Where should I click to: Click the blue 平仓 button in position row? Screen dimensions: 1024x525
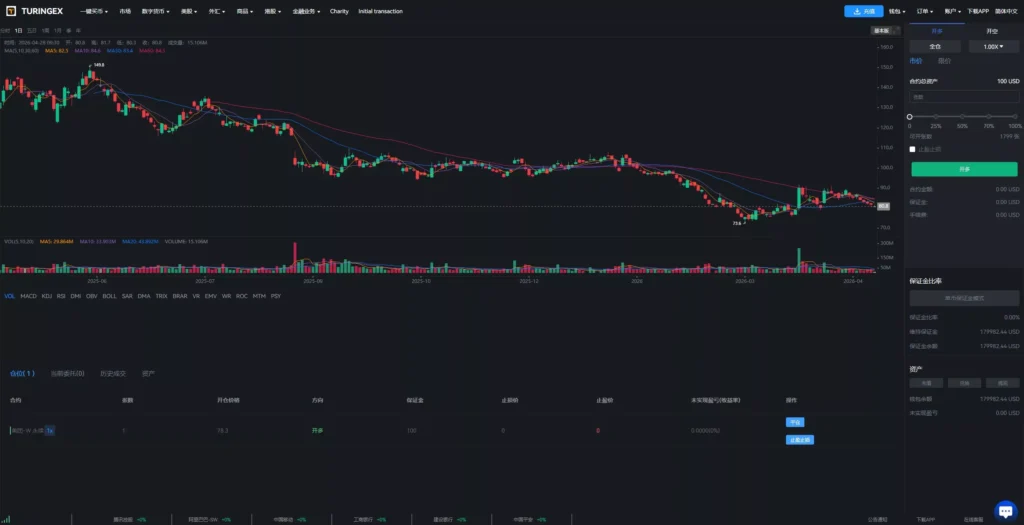point(795,422)
